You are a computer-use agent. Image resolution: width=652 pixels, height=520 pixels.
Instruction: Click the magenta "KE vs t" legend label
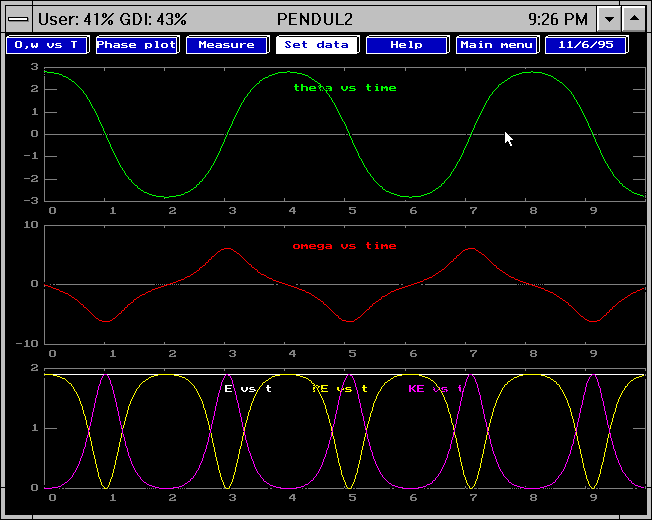[x=436, y=388]
